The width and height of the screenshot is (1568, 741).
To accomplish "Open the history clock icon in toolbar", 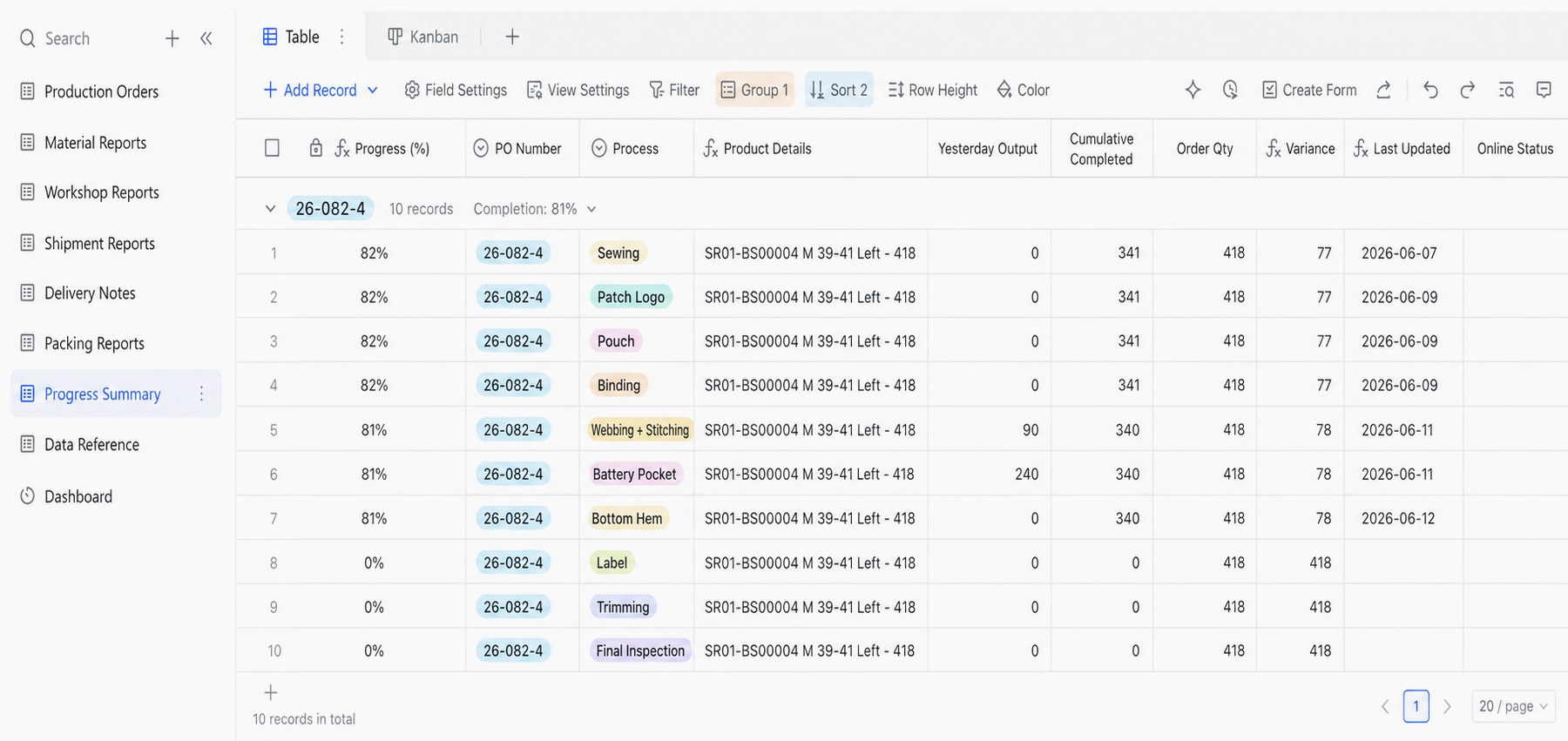I will point(1230,90).
